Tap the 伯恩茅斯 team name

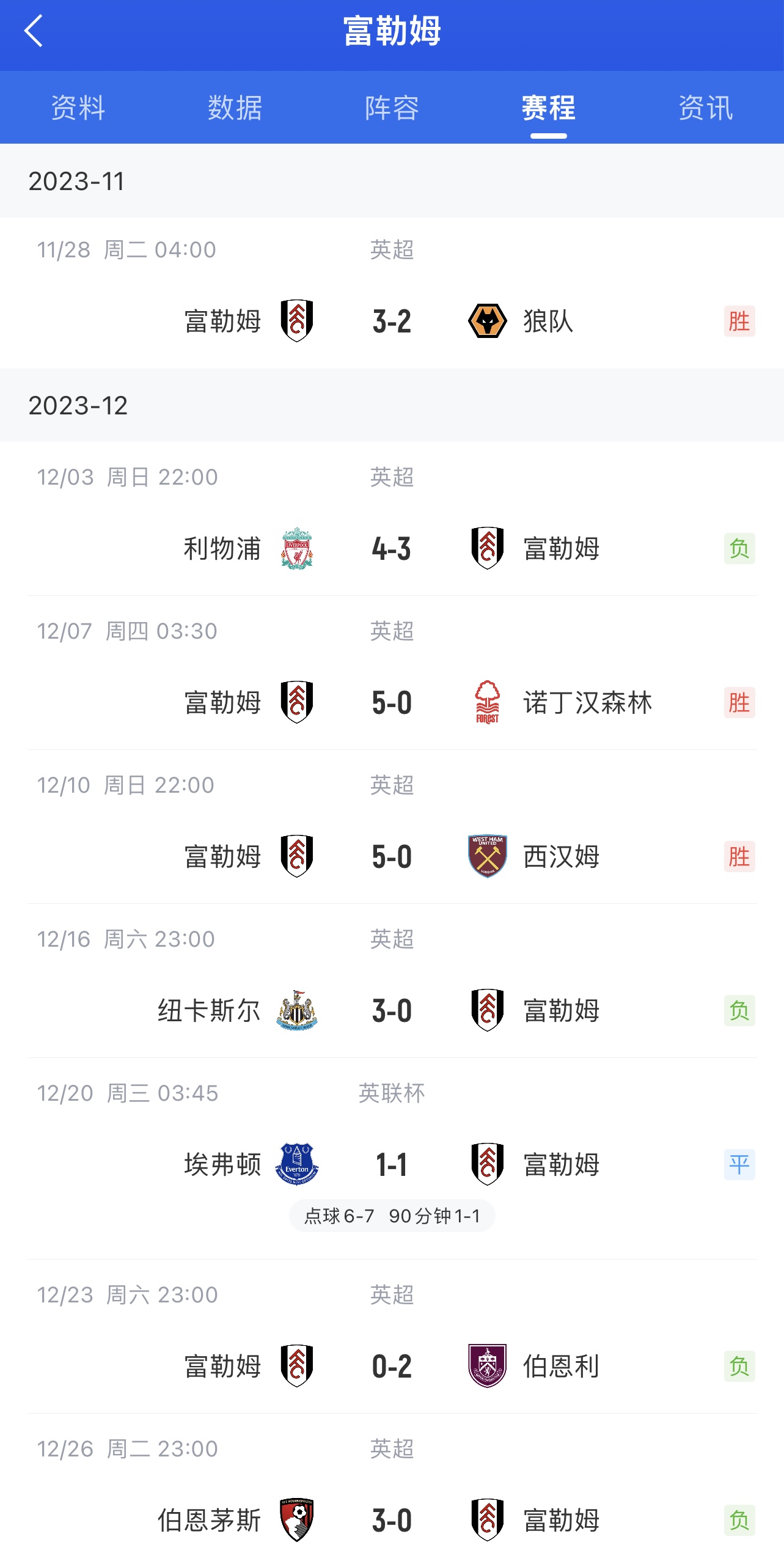click(210, 1520)
